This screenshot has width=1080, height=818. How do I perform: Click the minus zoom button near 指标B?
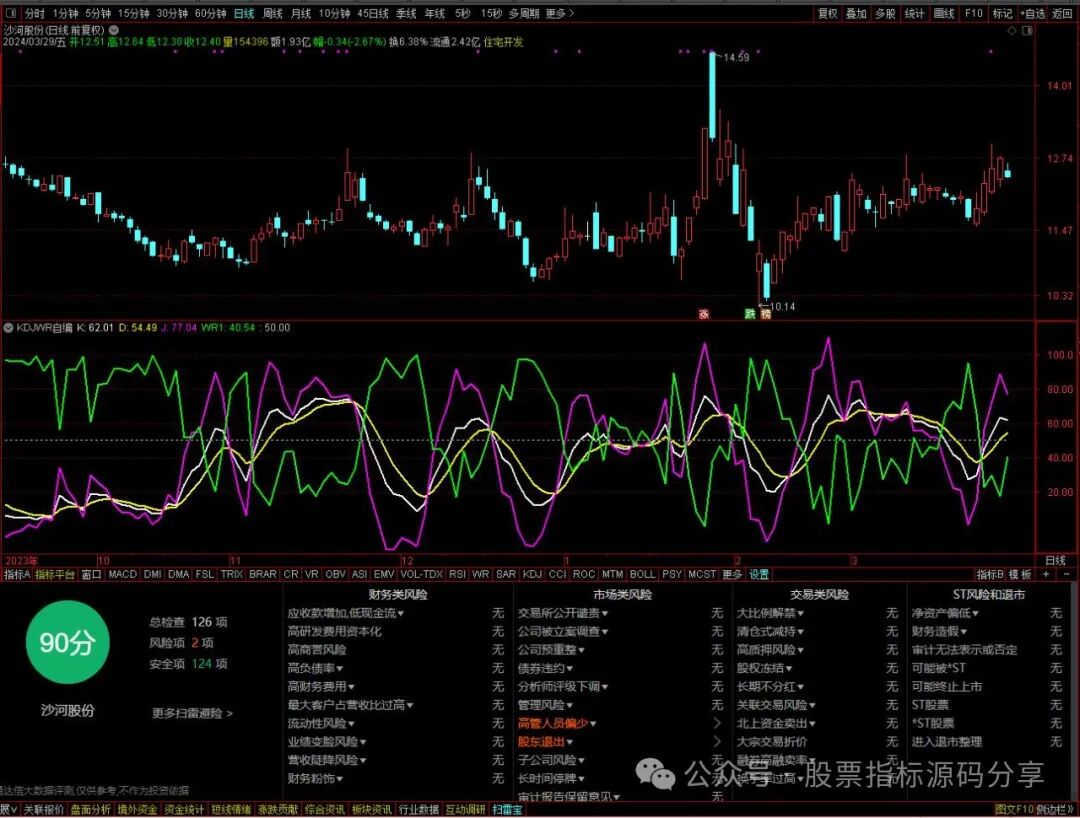coord(1066,574)
